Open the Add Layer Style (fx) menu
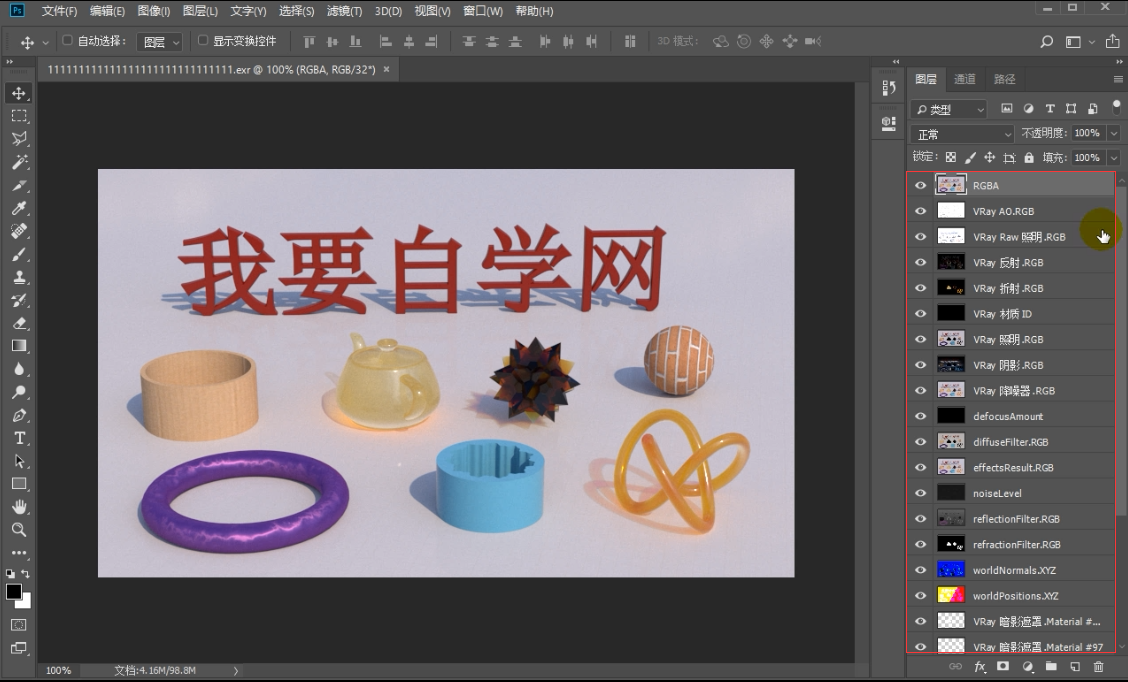This screenshot has width=1128, height=682. (x=979, y=666)
